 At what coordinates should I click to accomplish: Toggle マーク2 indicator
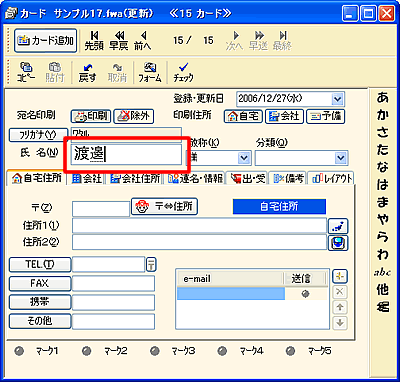tap(87, 351)
